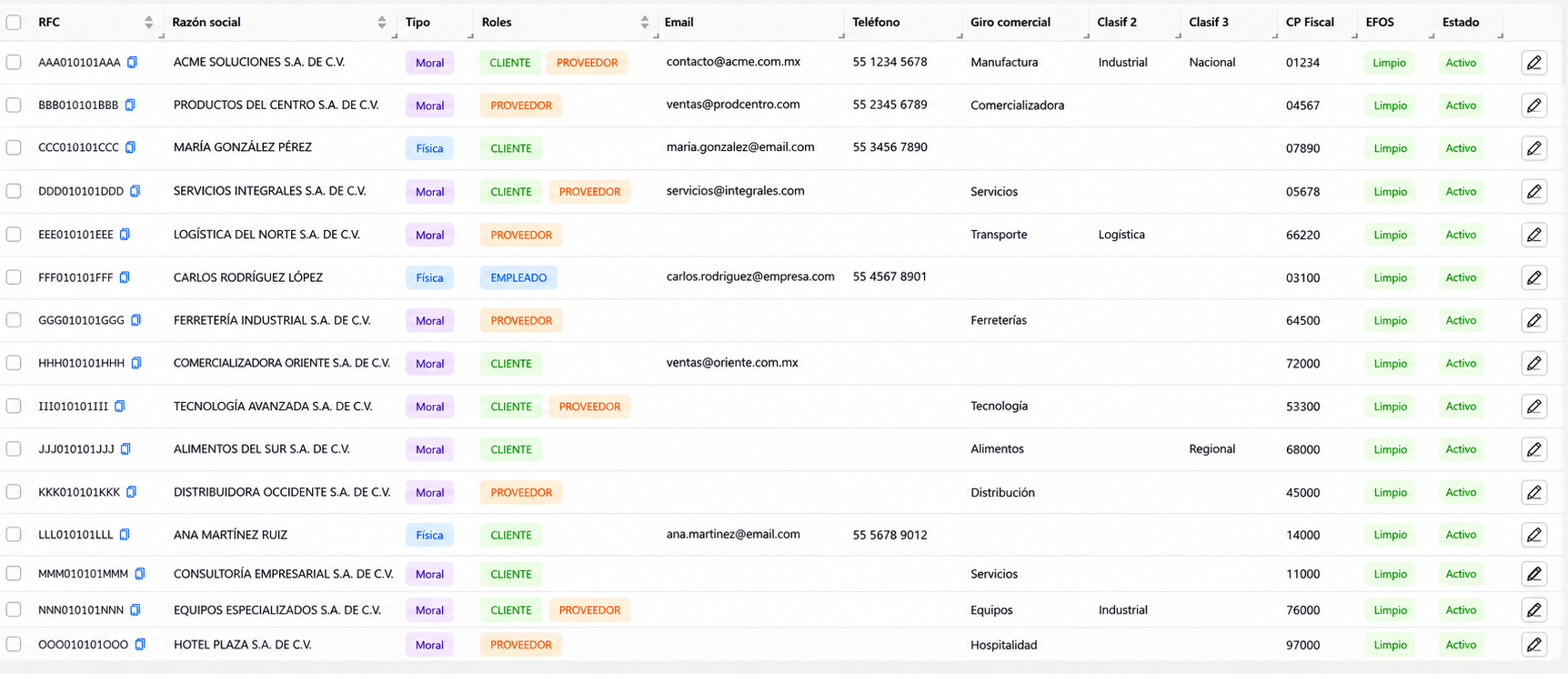Edit the EQUIPOS ESPECIALIZADOS entry

[1533, 610]
